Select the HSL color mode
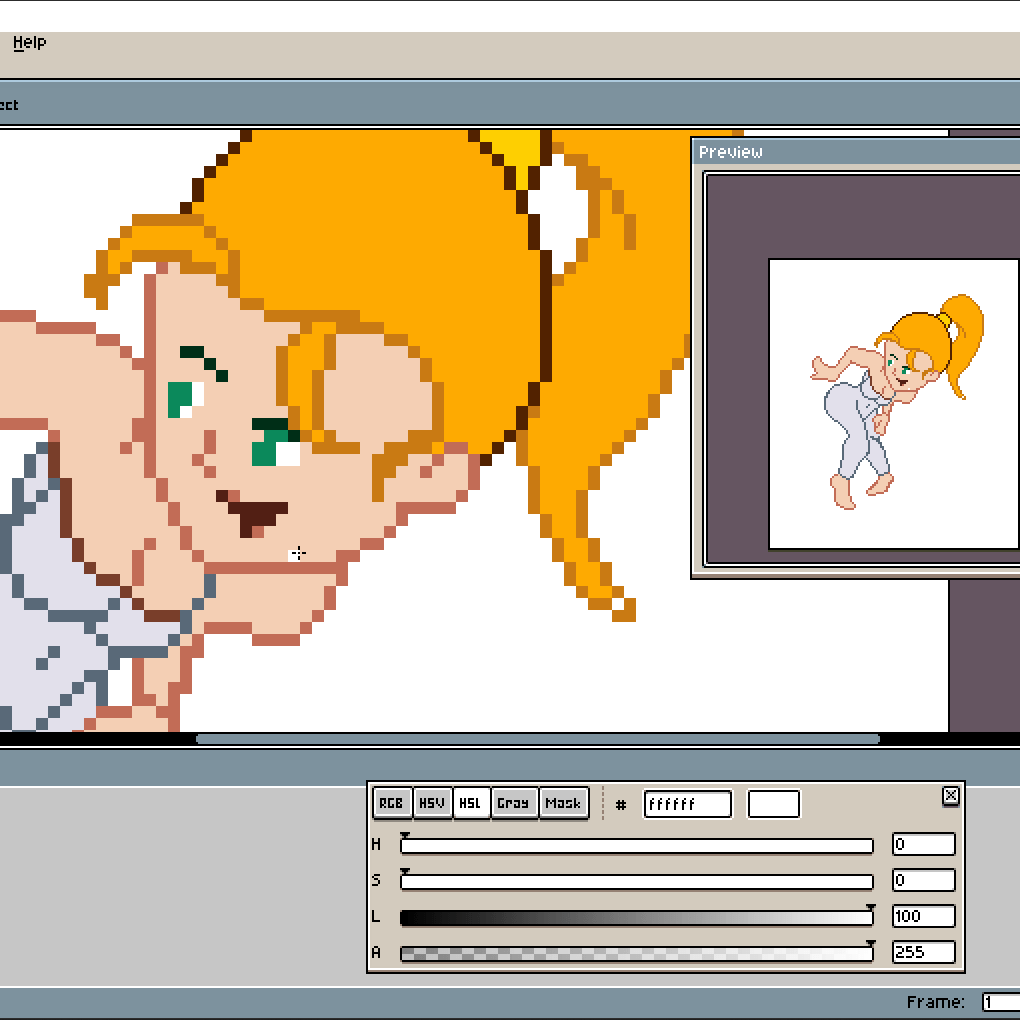This screenshot has height=1020, width=1020. (x=472, y=803)
